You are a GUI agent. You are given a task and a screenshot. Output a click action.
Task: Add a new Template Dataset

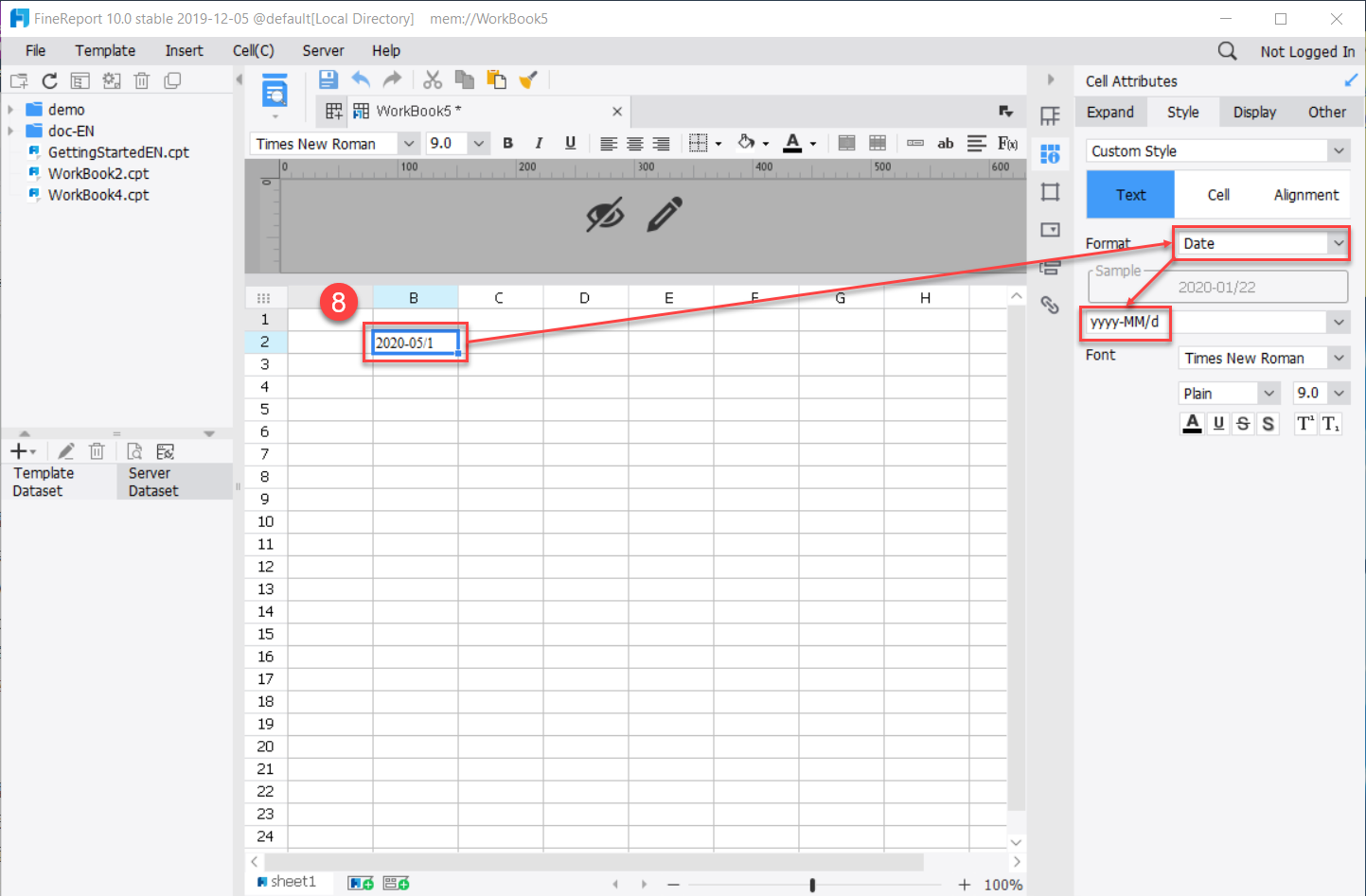point(17,450)
